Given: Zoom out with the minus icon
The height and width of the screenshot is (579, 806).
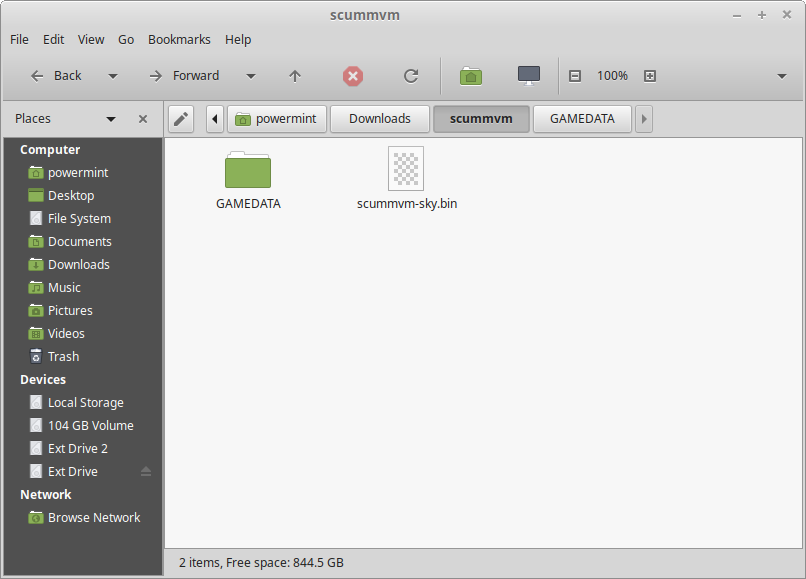Looking at the screenshot, I should pos(575,76).
